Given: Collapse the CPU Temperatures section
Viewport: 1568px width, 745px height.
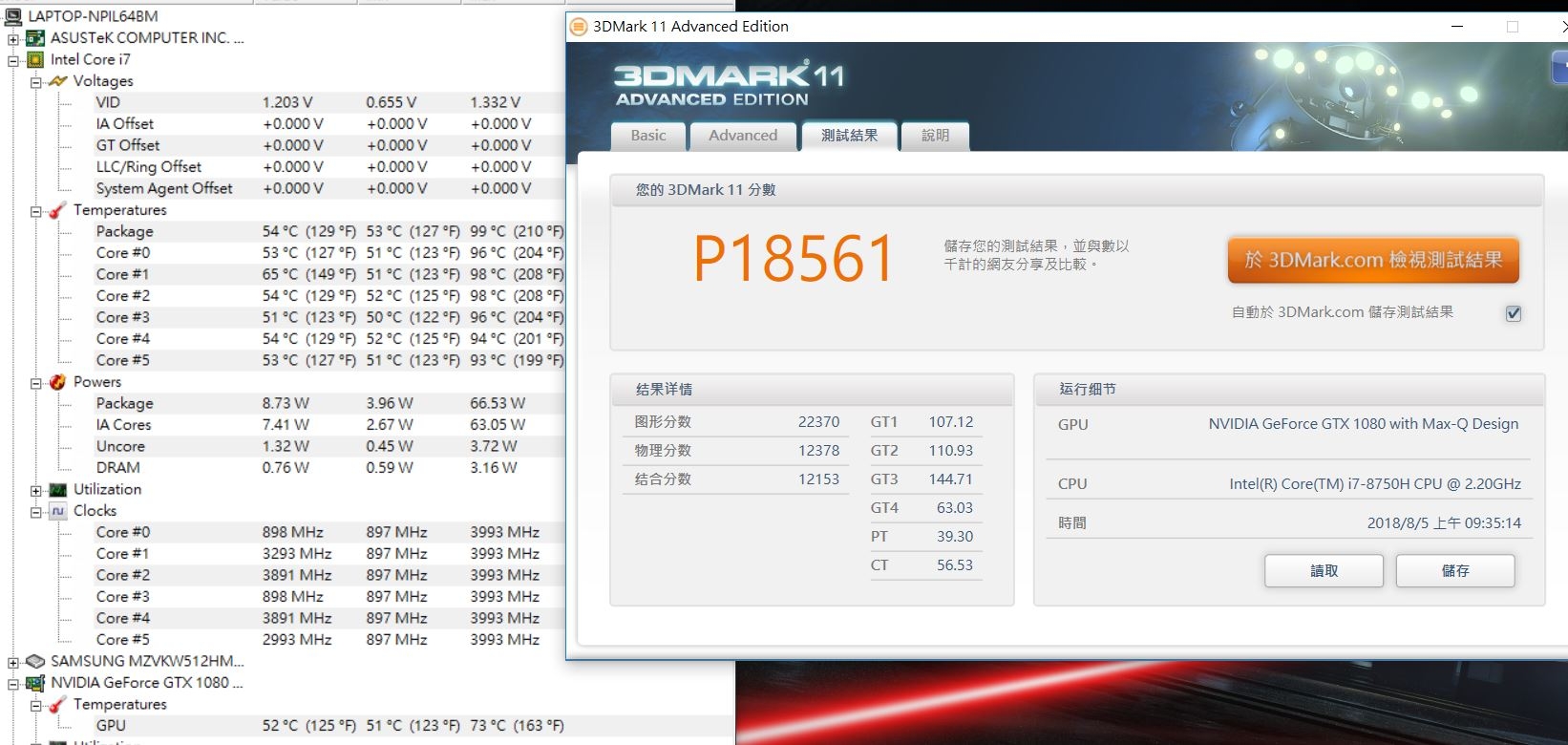Looking at the screenshot, I should [36, 210].
